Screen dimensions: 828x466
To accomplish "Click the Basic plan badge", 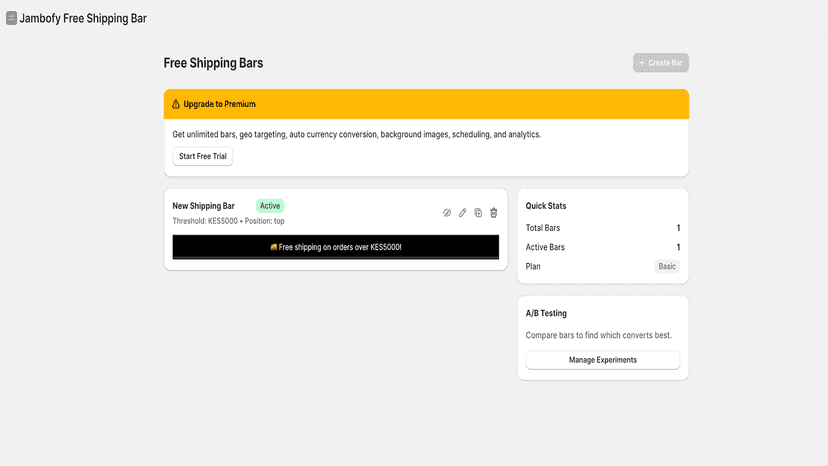I will (667, 266).
